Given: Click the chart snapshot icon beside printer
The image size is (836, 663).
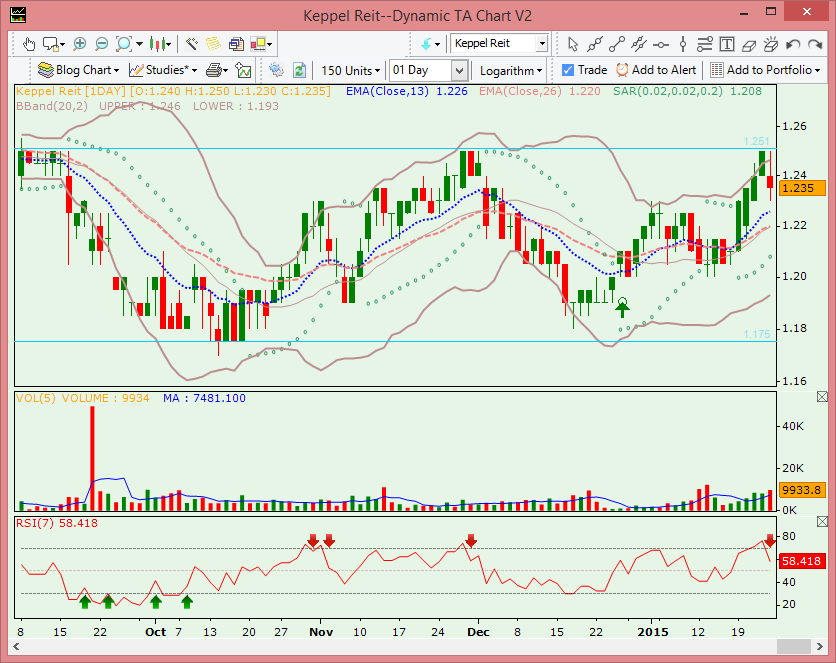Looking at the screenshot, I should (243, 70).
